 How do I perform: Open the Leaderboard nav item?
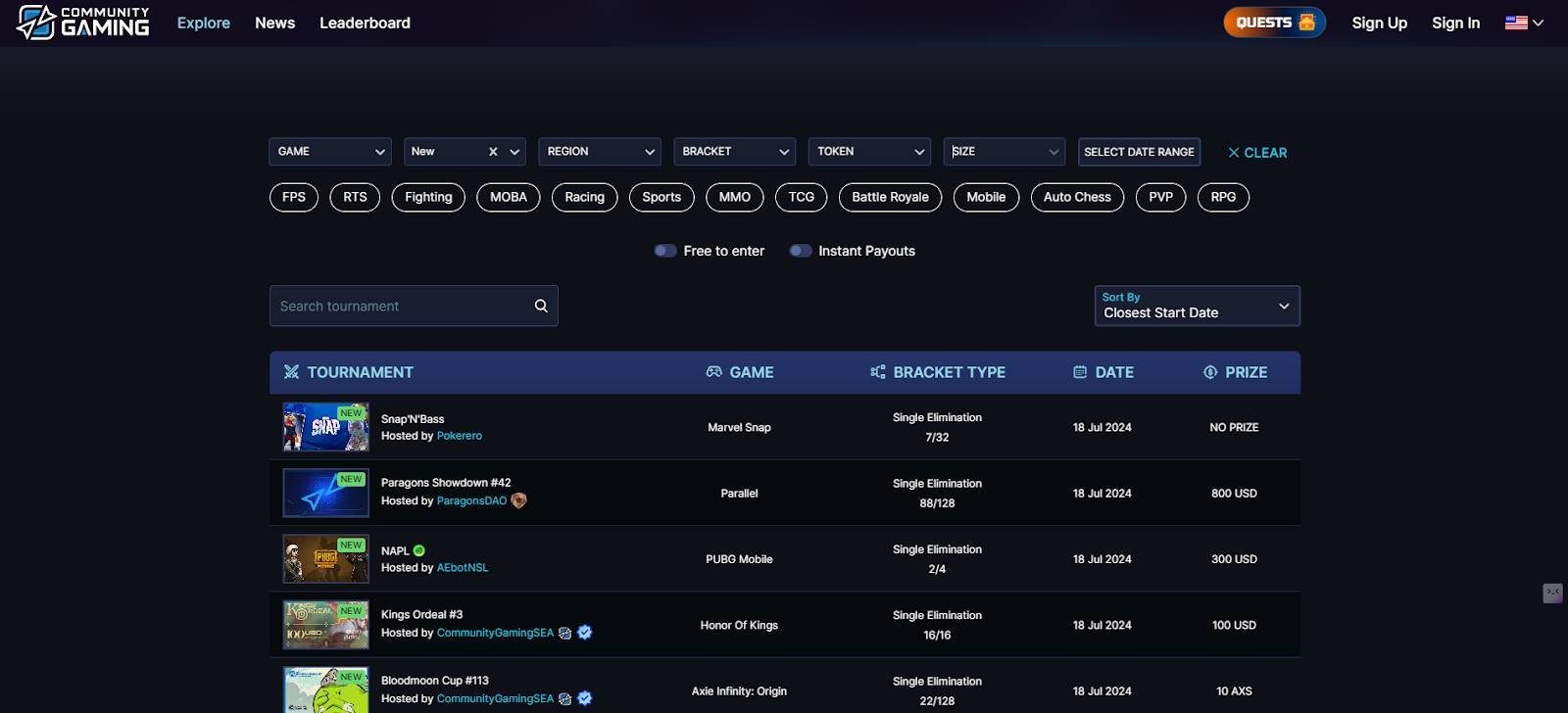[x=365, y=23]
